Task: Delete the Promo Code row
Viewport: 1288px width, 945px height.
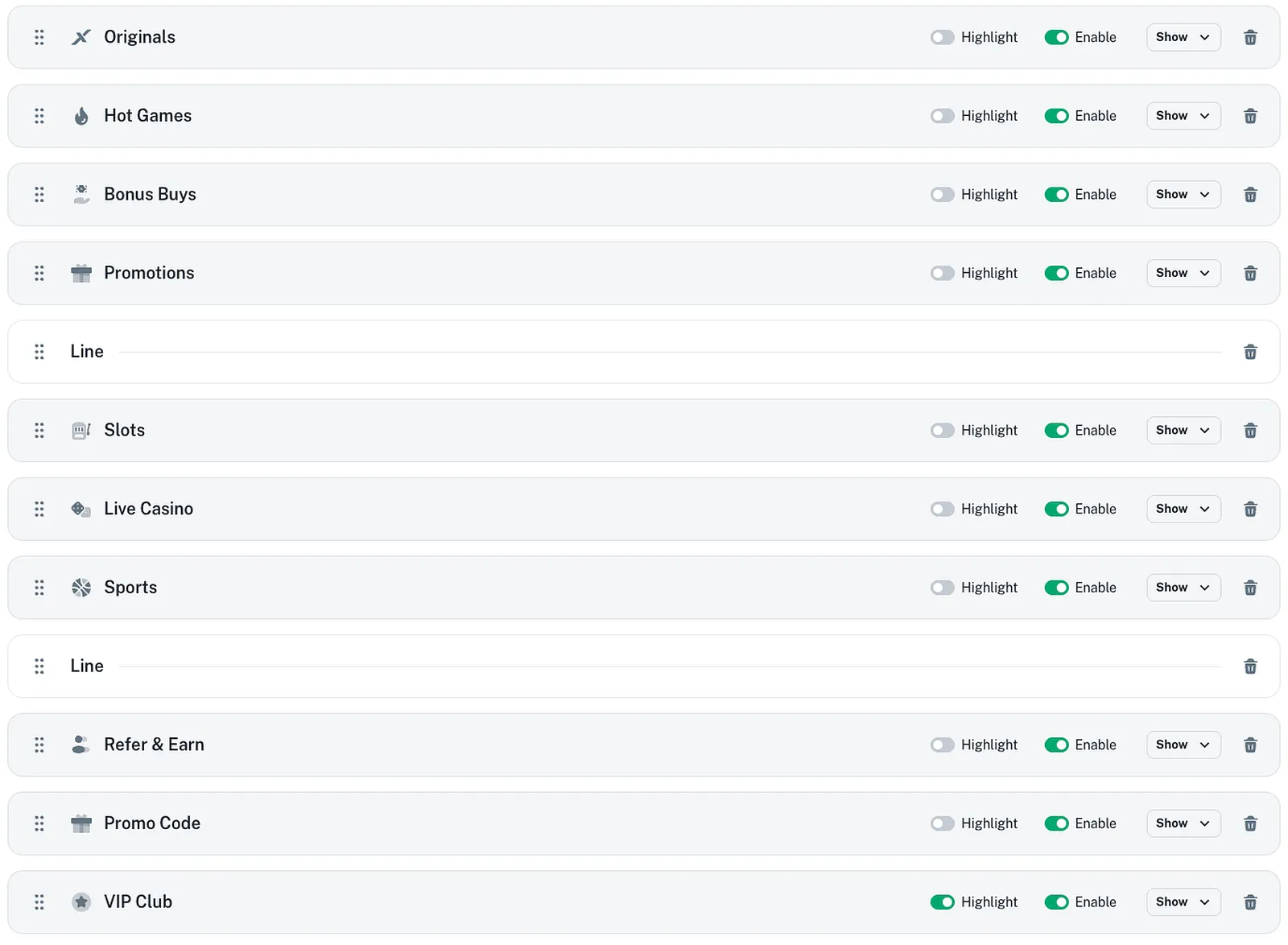Action: click(1250, 823)
